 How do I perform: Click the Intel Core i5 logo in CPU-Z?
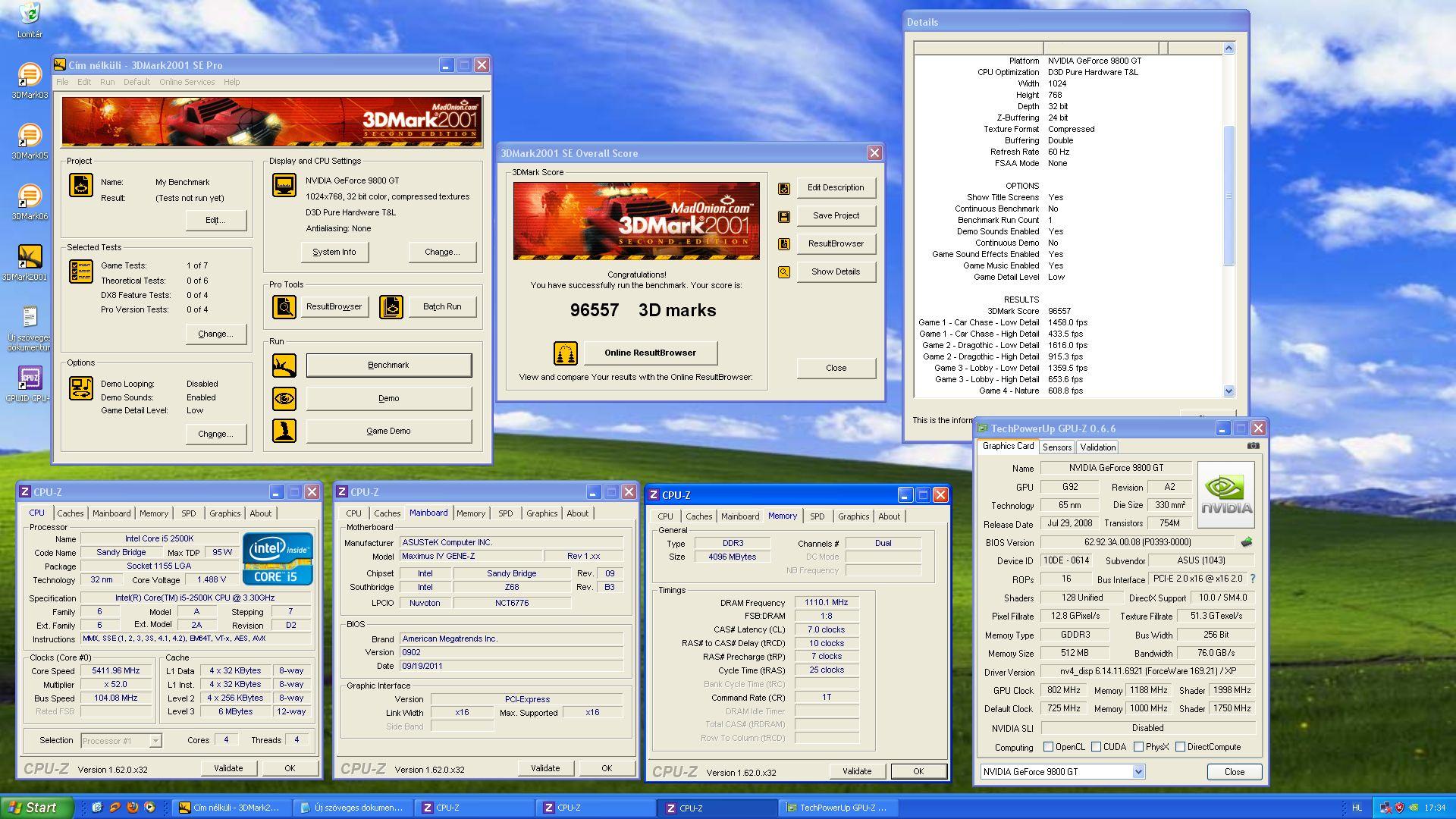(x=277, y=559)
